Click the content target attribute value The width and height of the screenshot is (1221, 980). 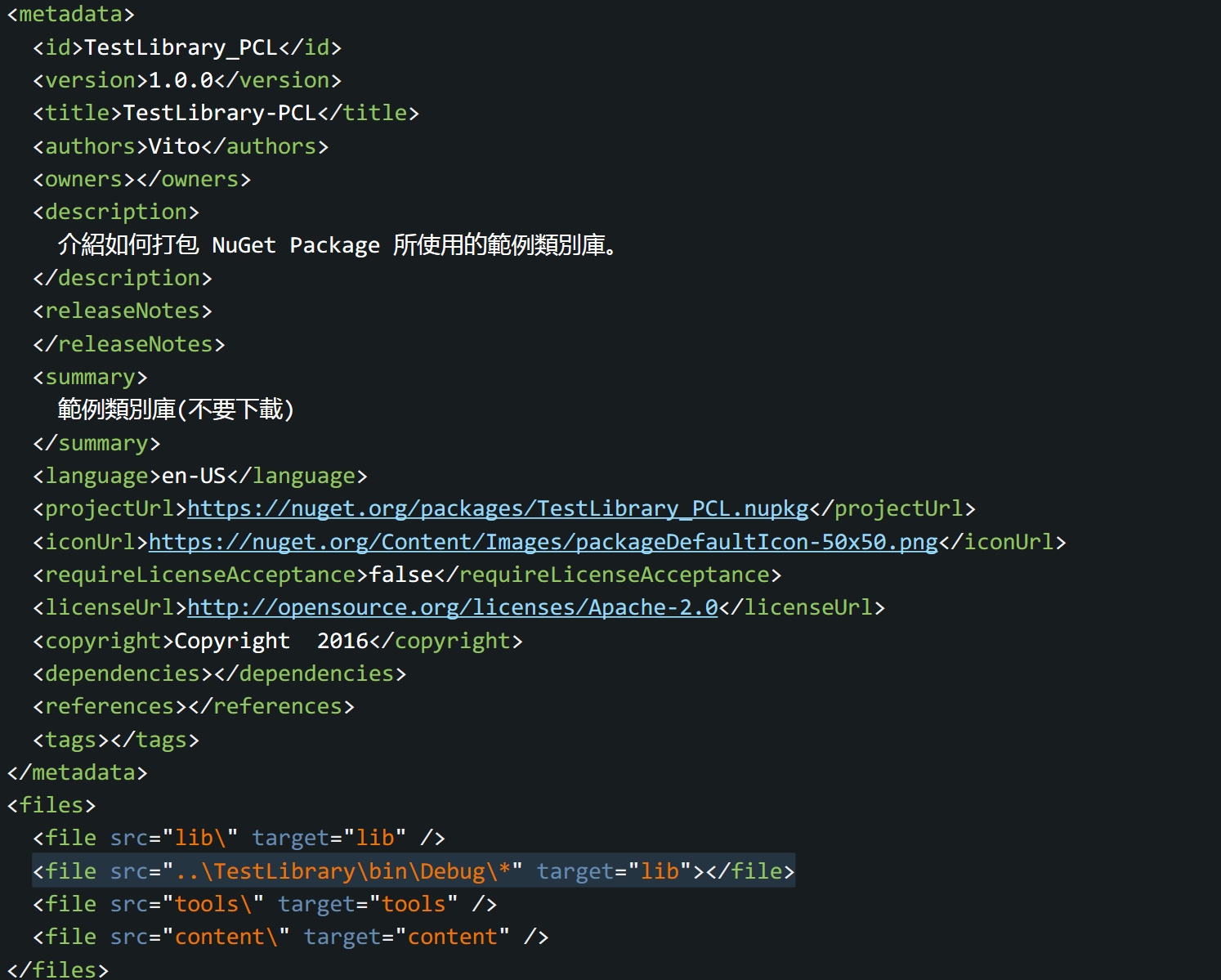tap(452, 937)
